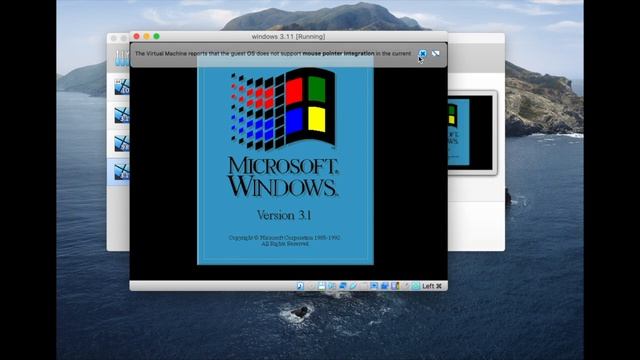640x360 pixels.
Task: Select highlighted VM entry in VirtualBox Manager list
Action: (119, 172)
